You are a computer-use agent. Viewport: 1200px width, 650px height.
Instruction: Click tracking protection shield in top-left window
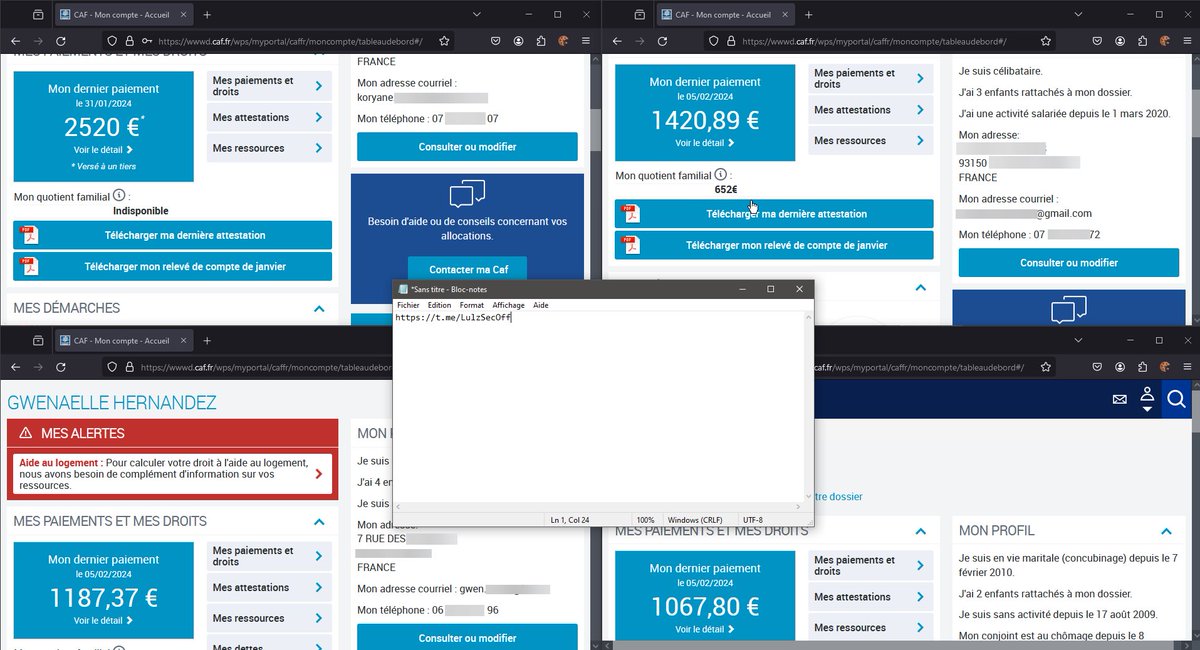pyautogui.click(x=113, y=41)
